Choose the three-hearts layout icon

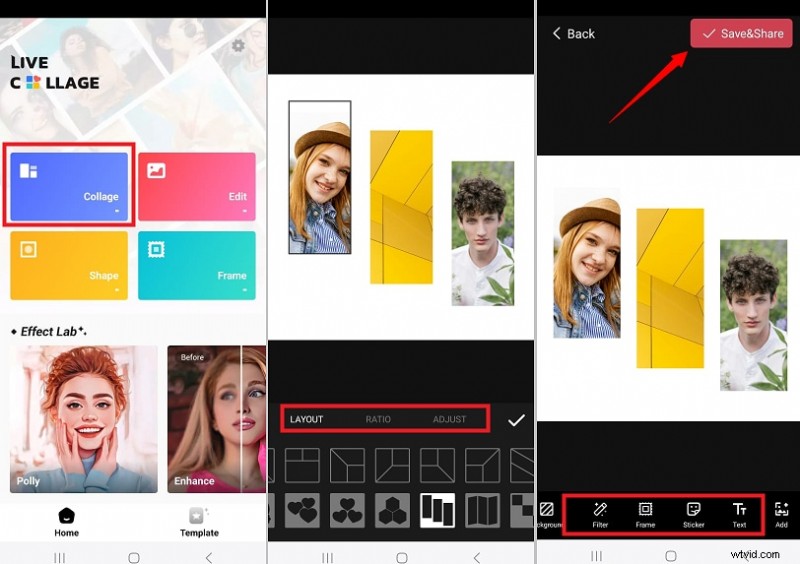[302, 510]
